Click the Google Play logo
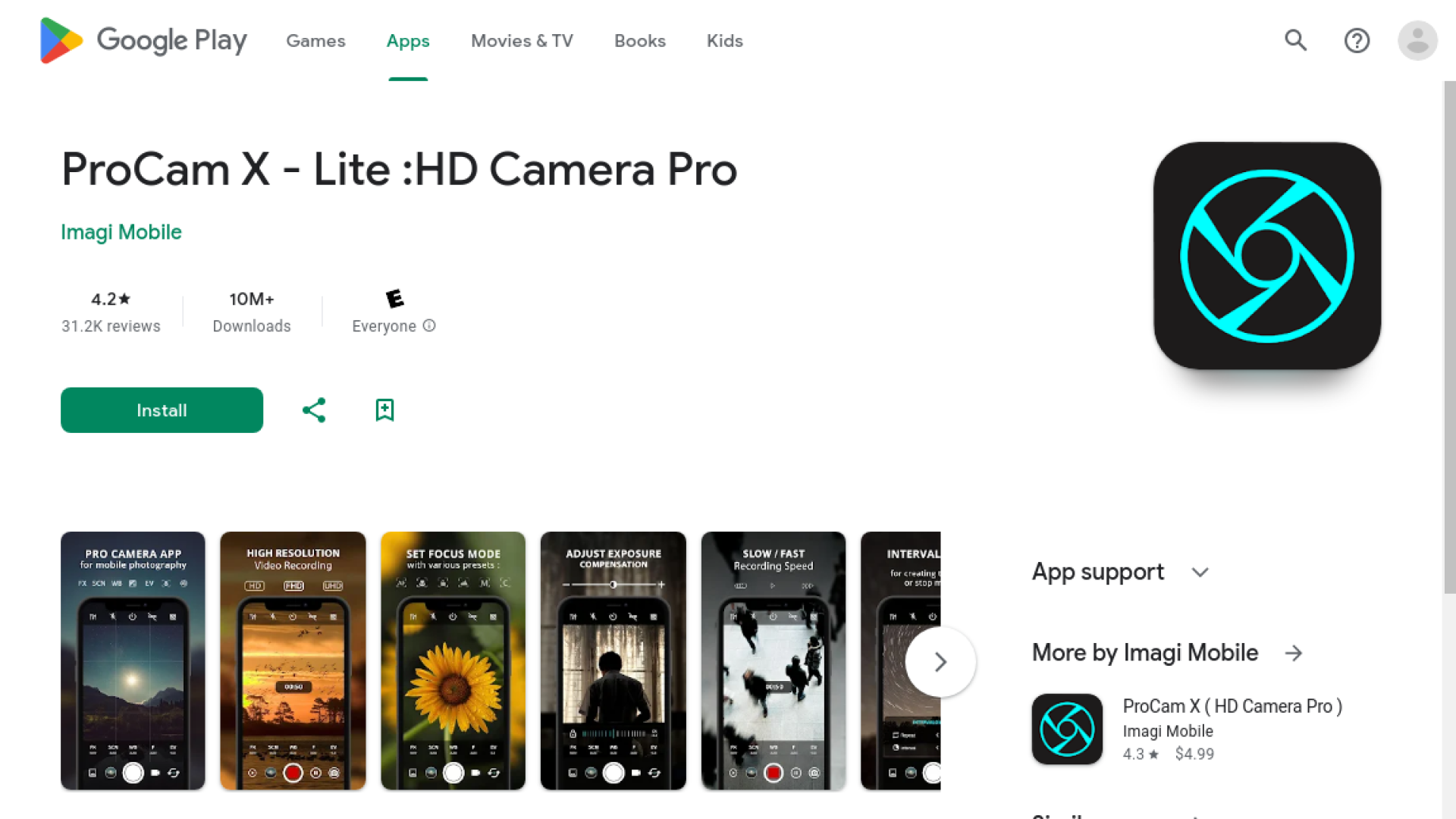Viewport: 1456px width, 819px height. (143, 40)
